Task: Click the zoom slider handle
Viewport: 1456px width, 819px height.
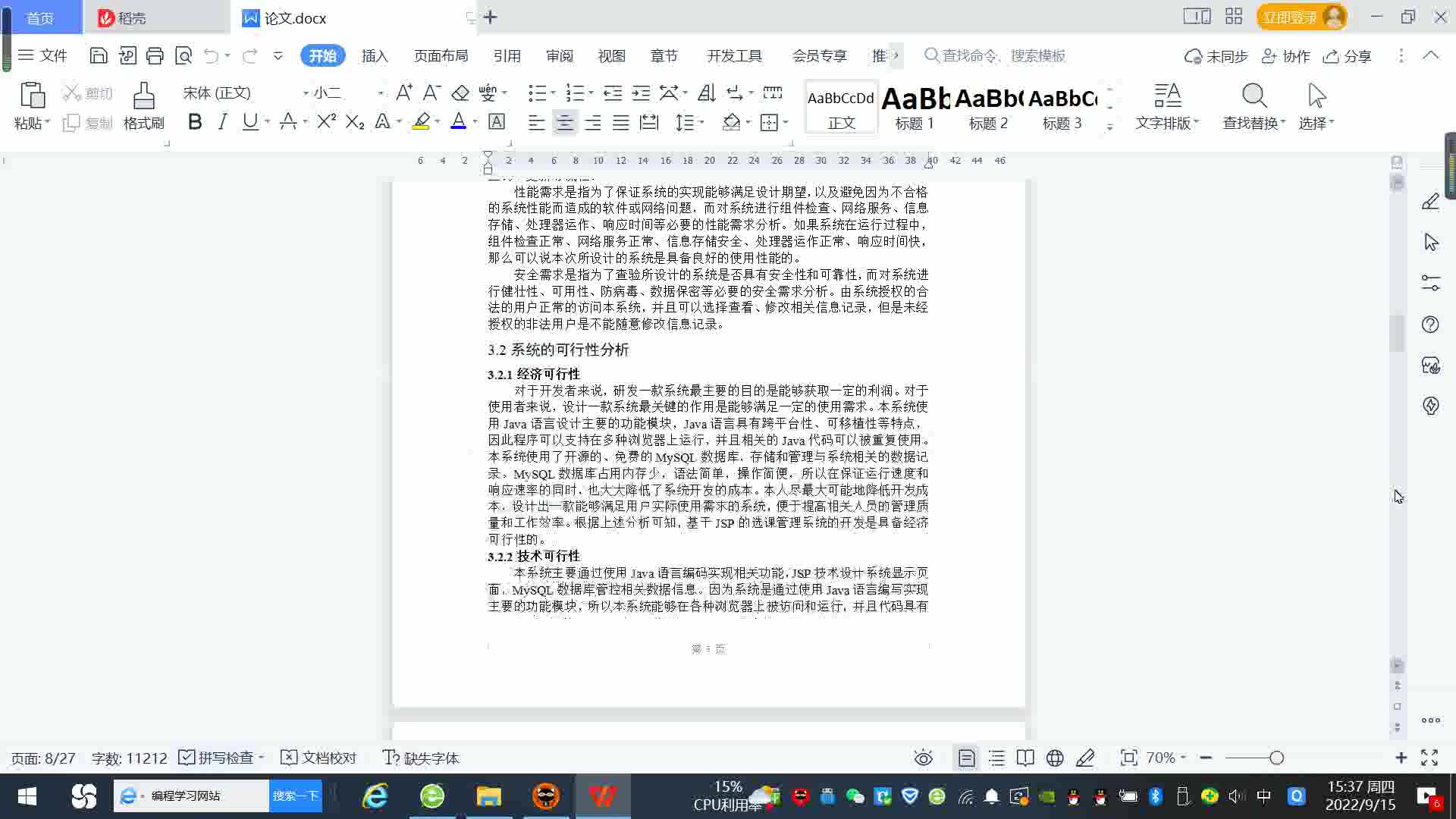Action: 1276,758
